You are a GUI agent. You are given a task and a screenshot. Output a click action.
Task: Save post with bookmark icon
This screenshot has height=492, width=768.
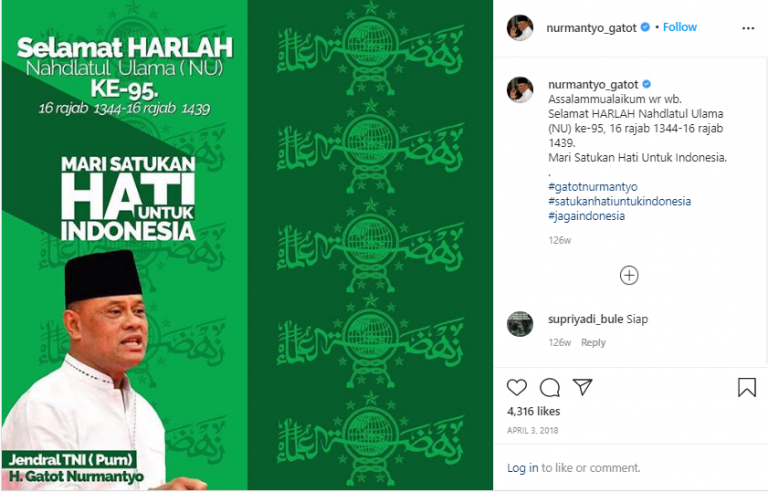(746, 387)
